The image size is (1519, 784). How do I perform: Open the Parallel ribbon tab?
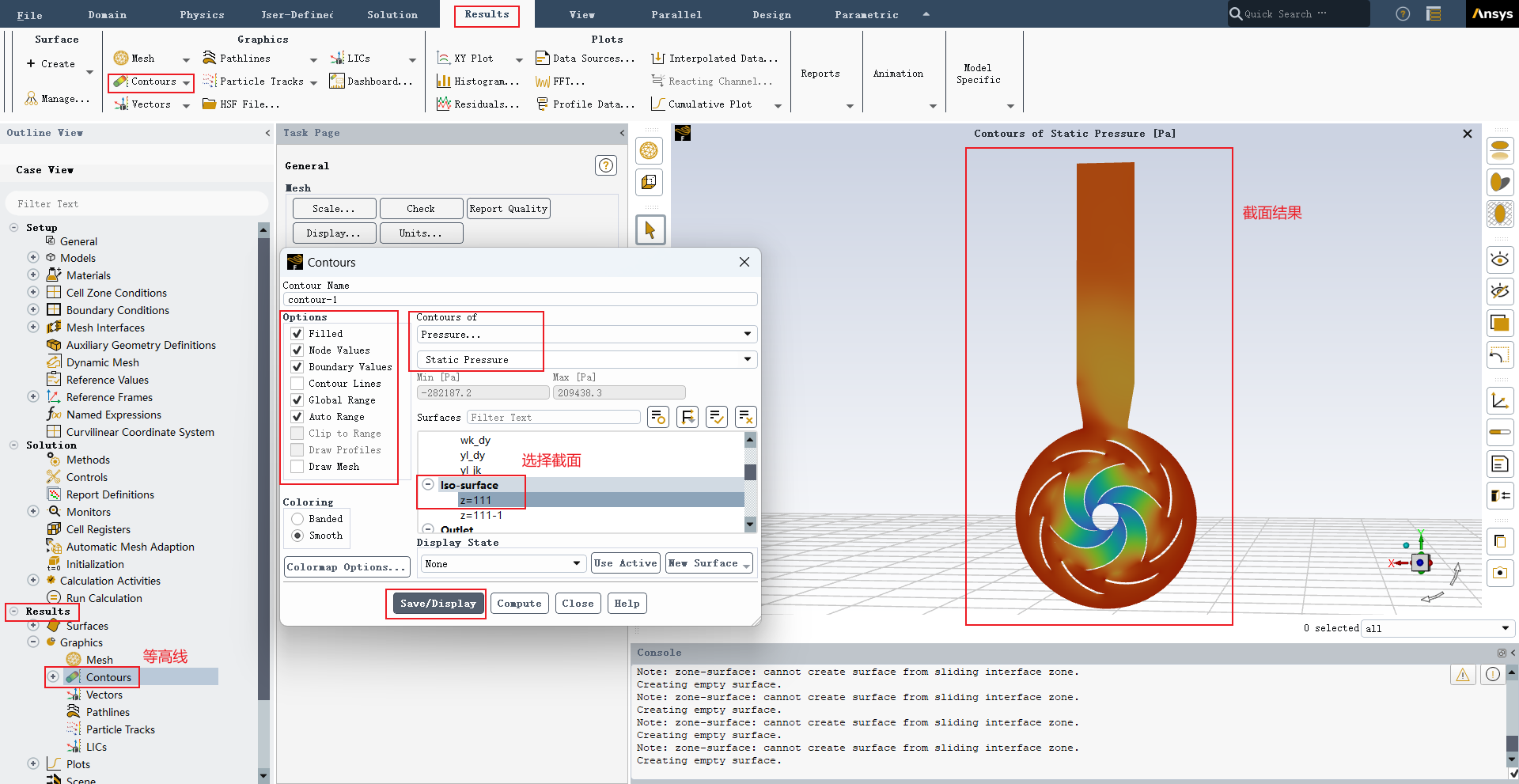(x=676, y=14)
